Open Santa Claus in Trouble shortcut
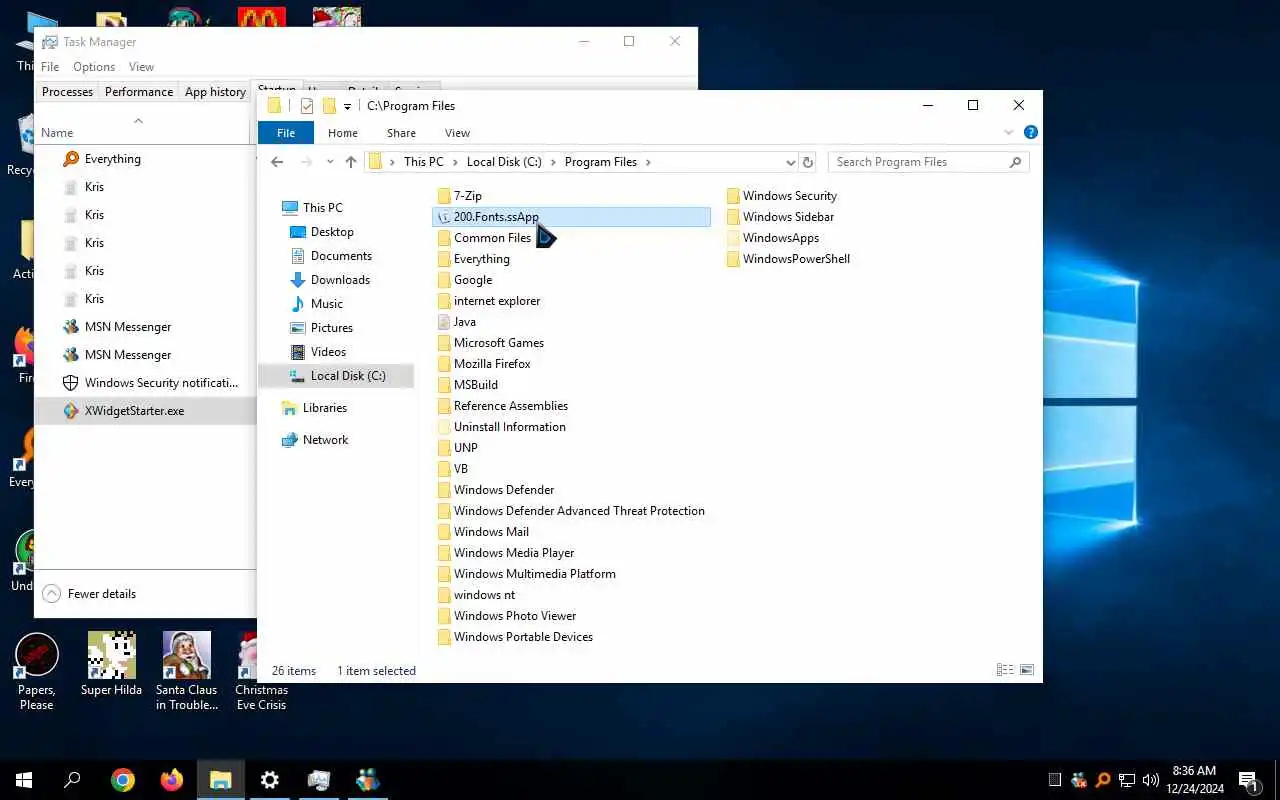 [x=187, y=672]
